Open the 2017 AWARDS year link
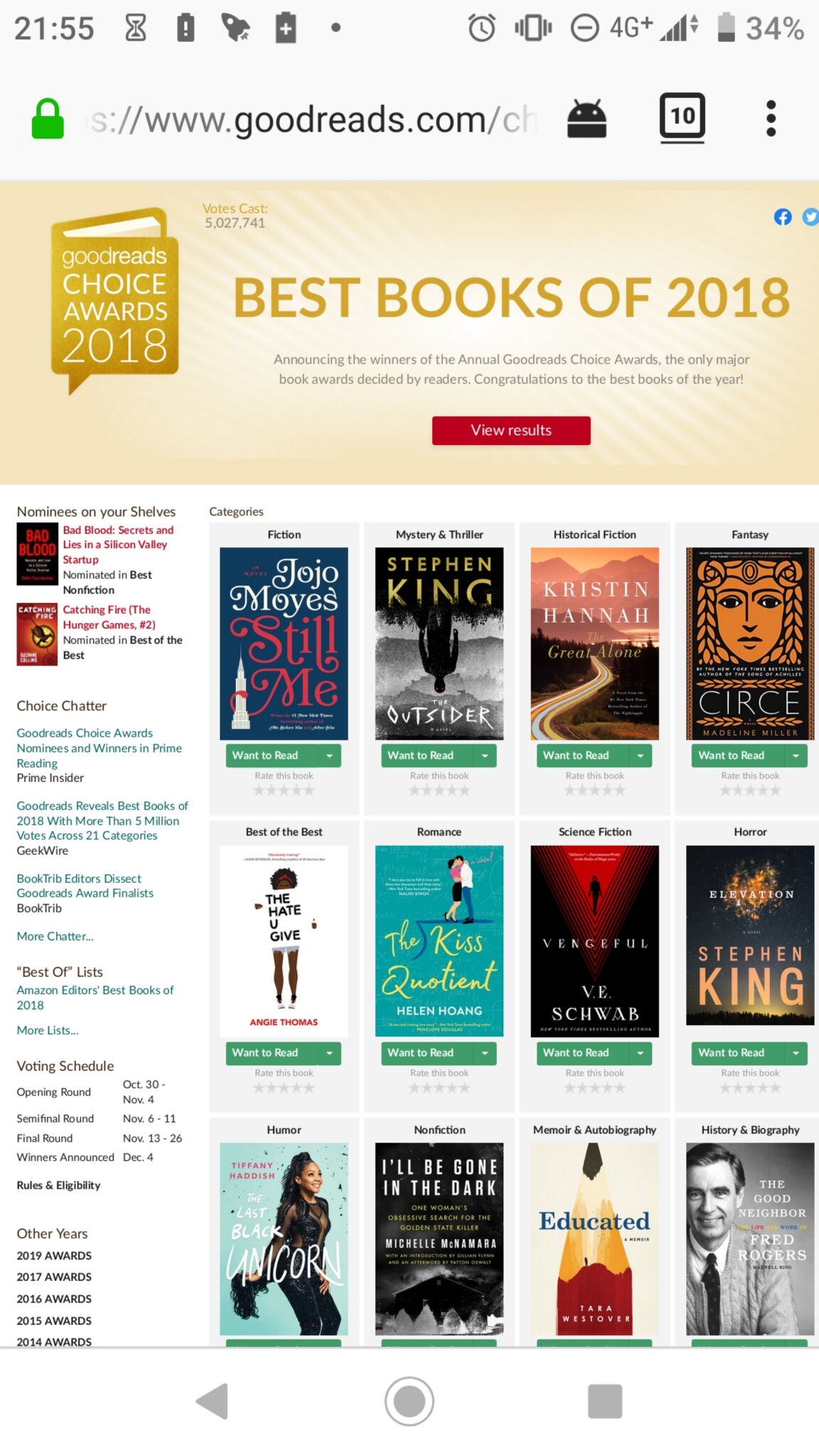This screenshot has width=819, height=1456. point(54,1277)
